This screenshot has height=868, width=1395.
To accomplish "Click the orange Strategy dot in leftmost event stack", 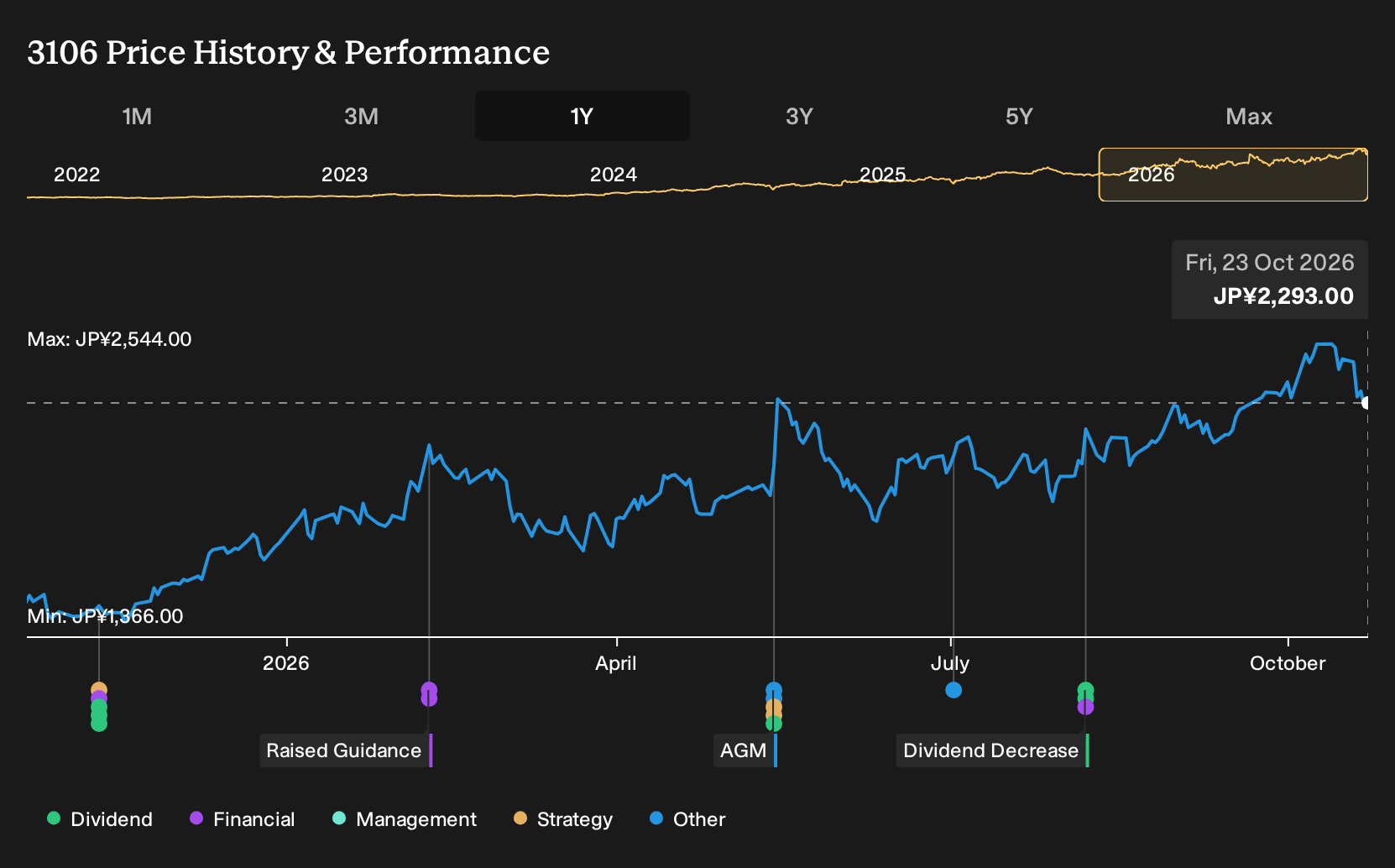I will pyautogui.click(x=99, y=690).
